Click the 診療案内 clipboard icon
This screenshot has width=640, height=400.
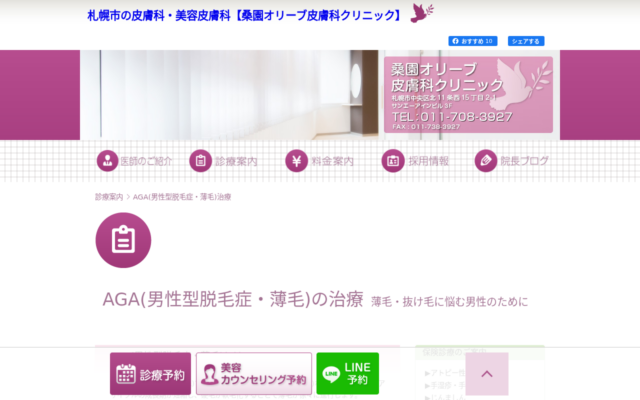200,161
